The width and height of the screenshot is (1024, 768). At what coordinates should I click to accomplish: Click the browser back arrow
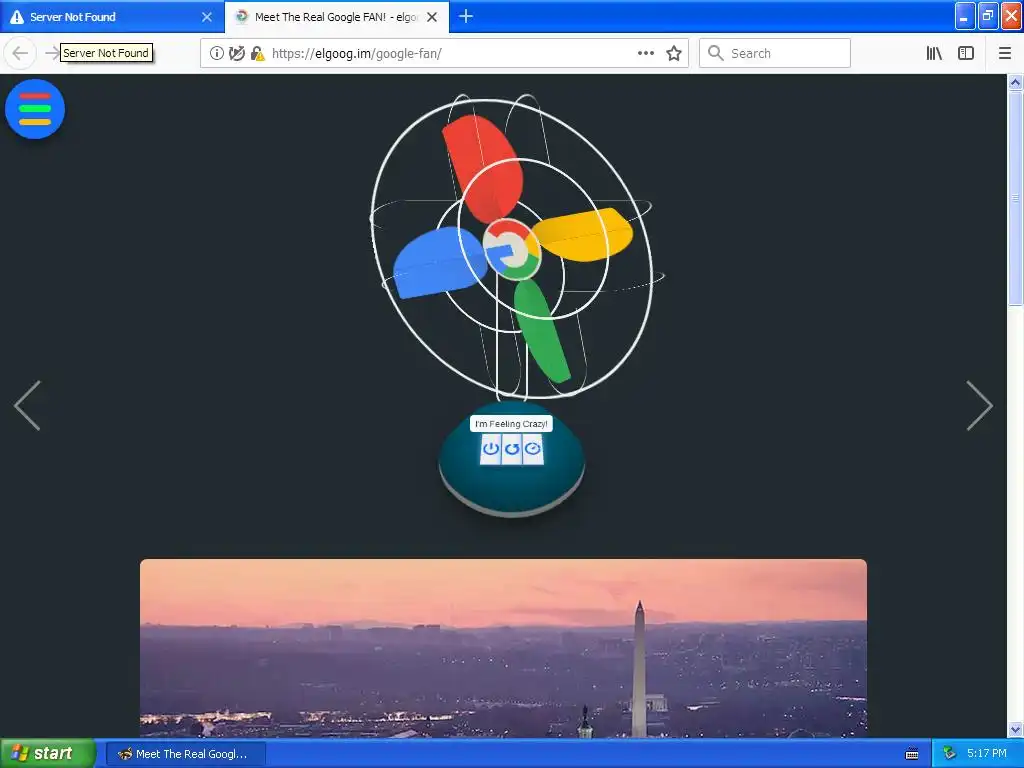click(20, 53)
